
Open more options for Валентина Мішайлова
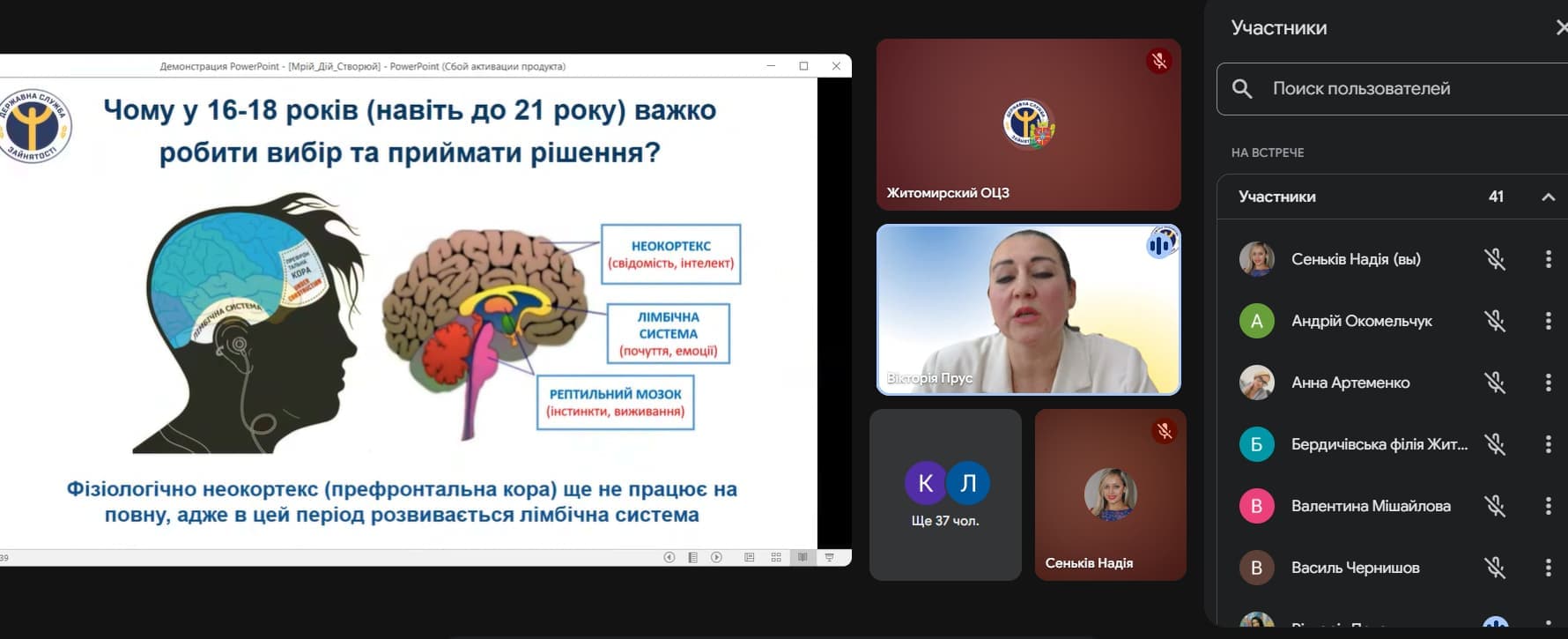(1549, 506)
